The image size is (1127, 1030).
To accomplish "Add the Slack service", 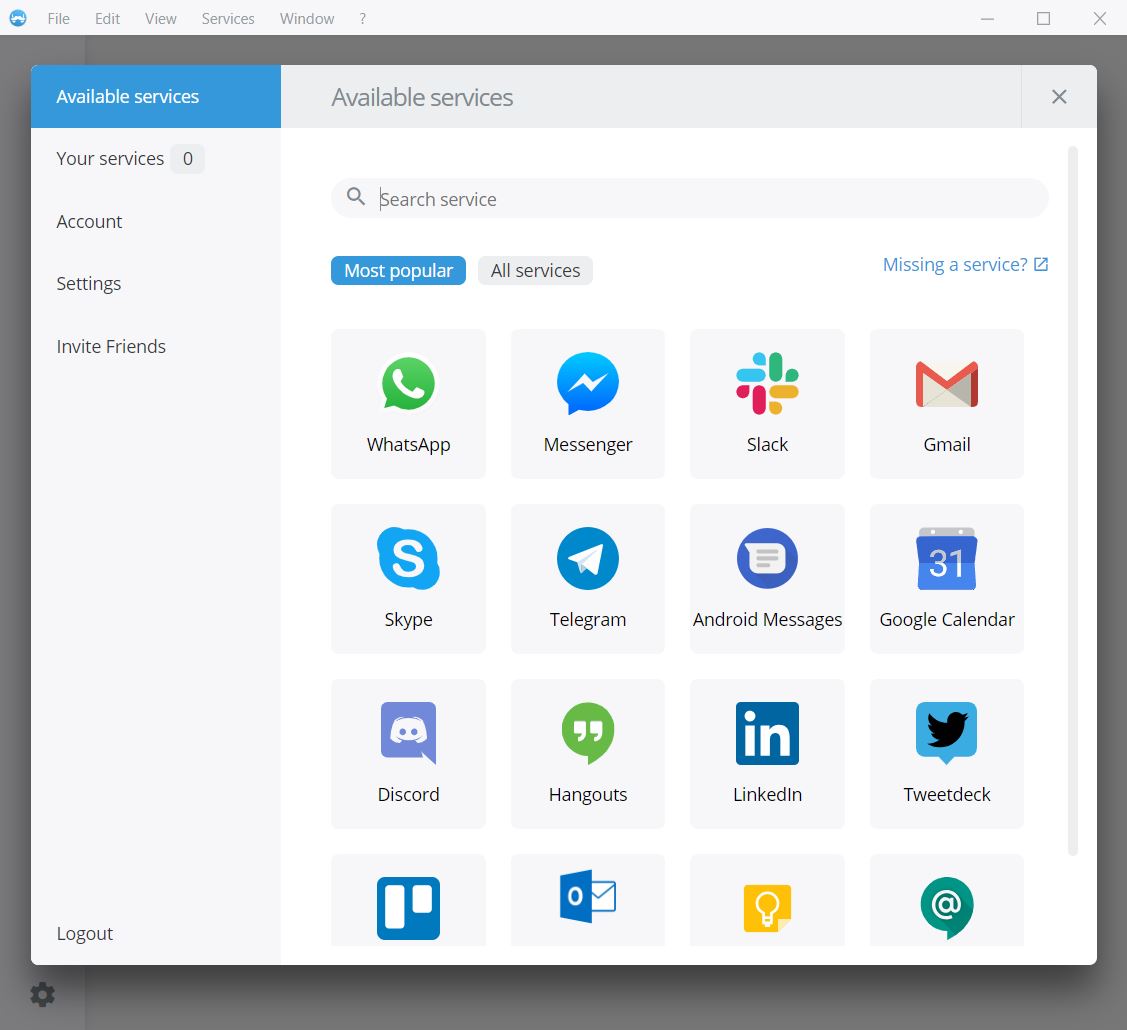I will (767, 403).
